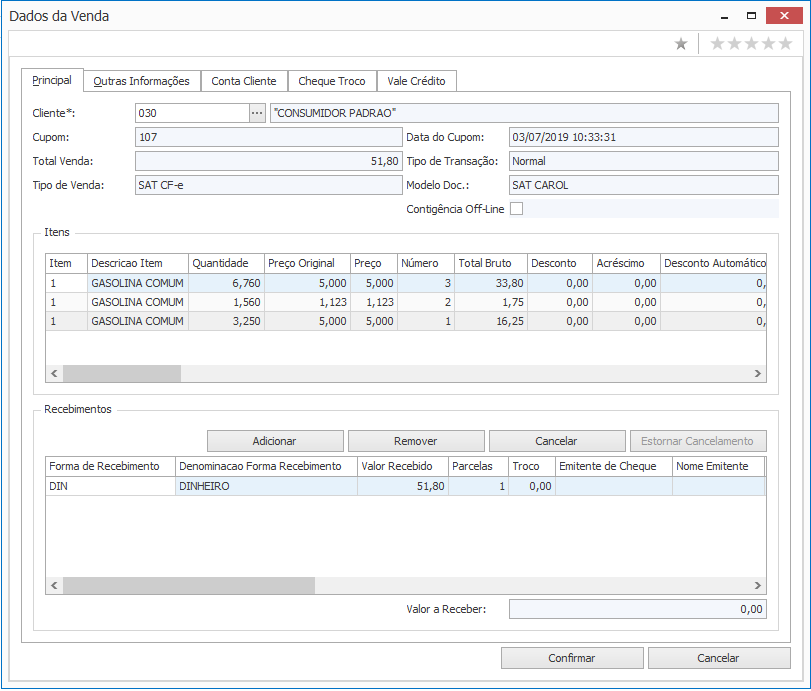Click the Emitente de Cheque column header
The width and height of the screenshot is (811, 691).
click(614, 467)
